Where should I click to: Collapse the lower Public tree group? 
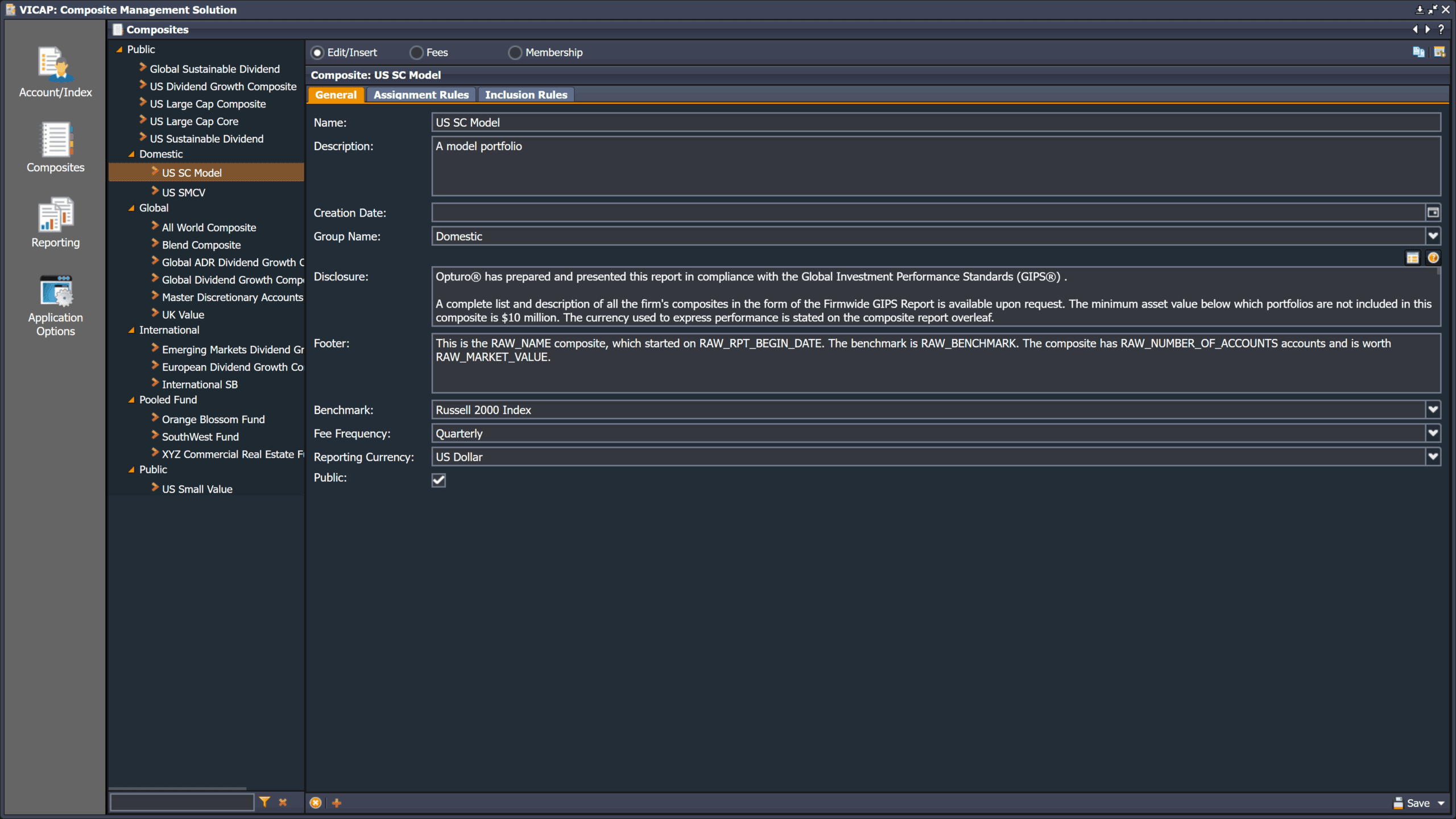click(x=131, y=470)
